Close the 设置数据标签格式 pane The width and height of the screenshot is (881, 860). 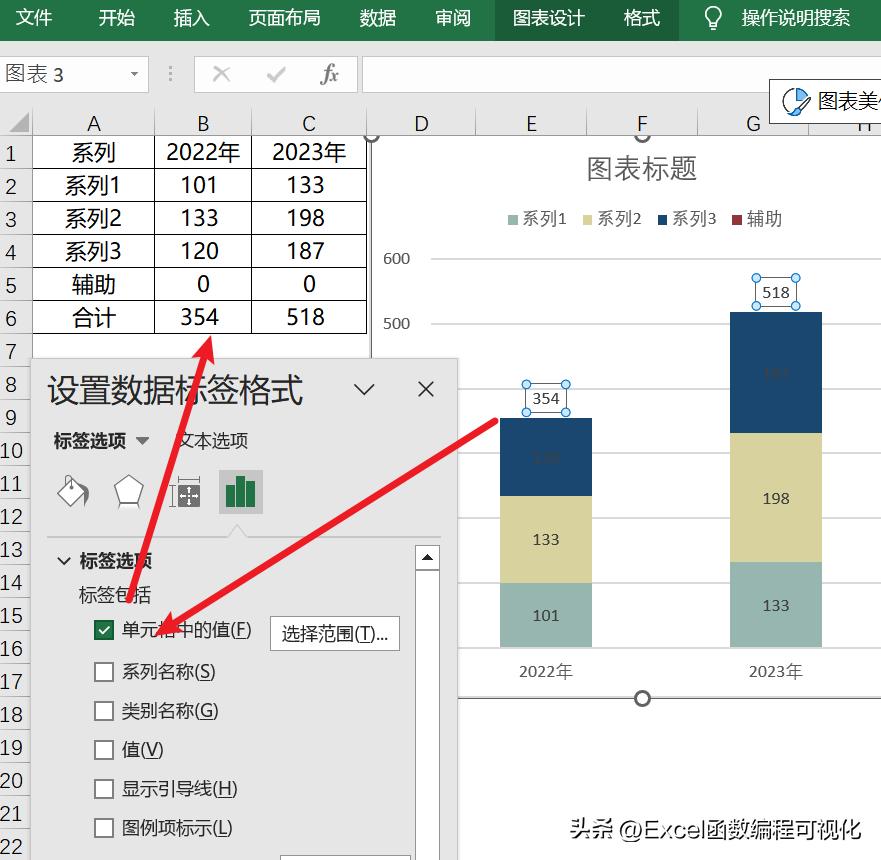pos(426,389)
